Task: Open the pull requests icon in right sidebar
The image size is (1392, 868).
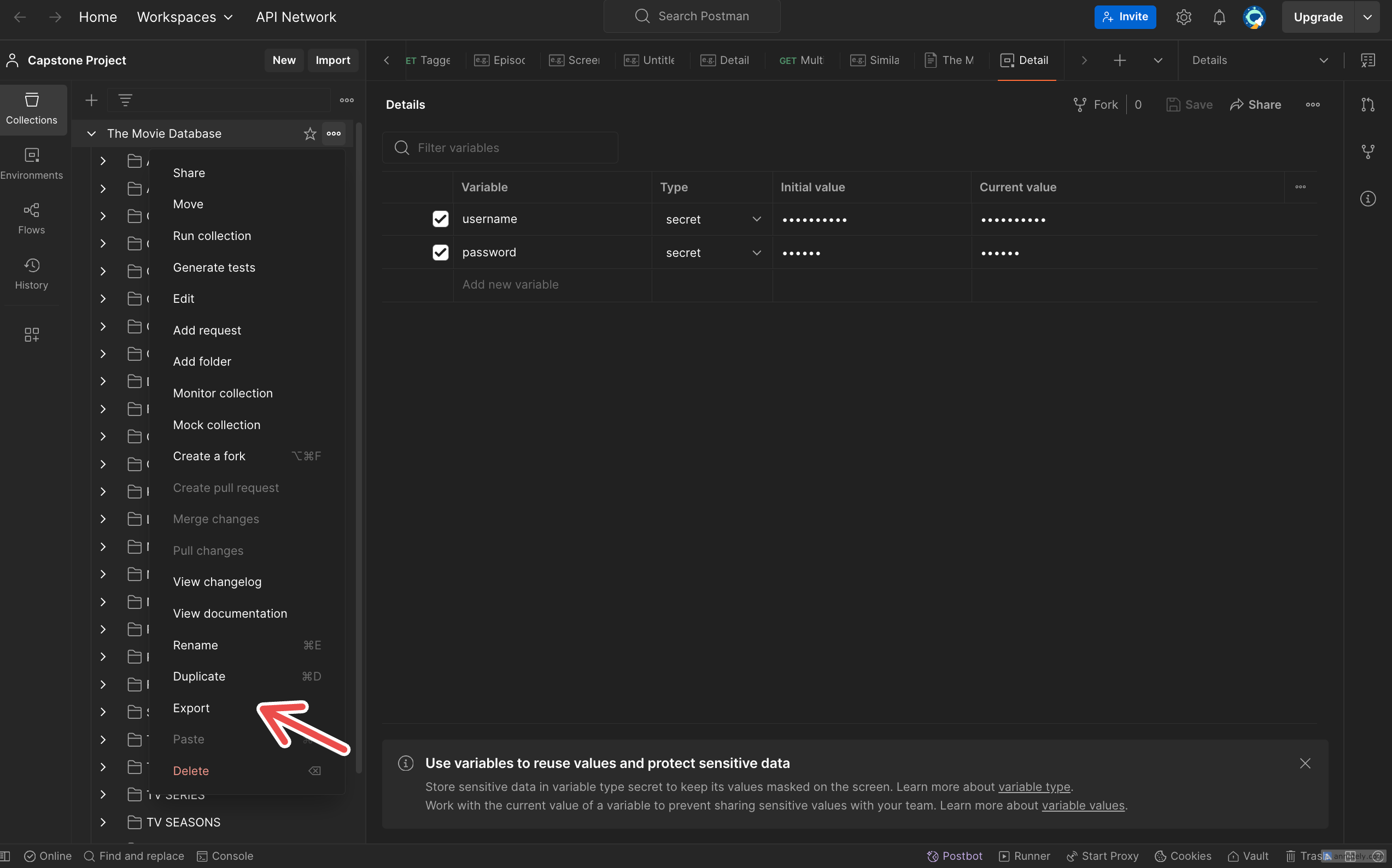Action: (1368, 104)
